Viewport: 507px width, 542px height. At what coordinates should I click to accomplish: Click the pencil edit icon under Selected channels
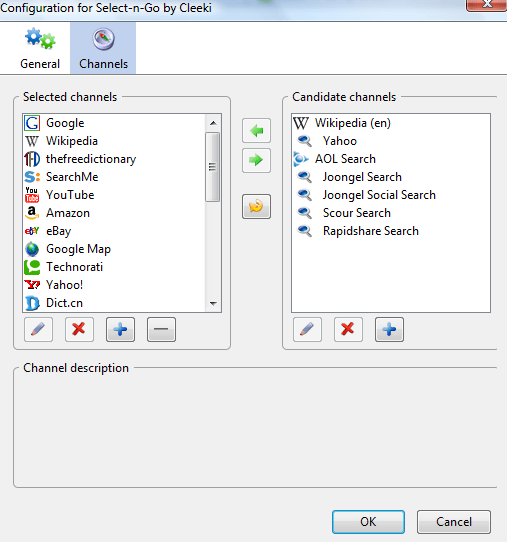click(38, 329)
